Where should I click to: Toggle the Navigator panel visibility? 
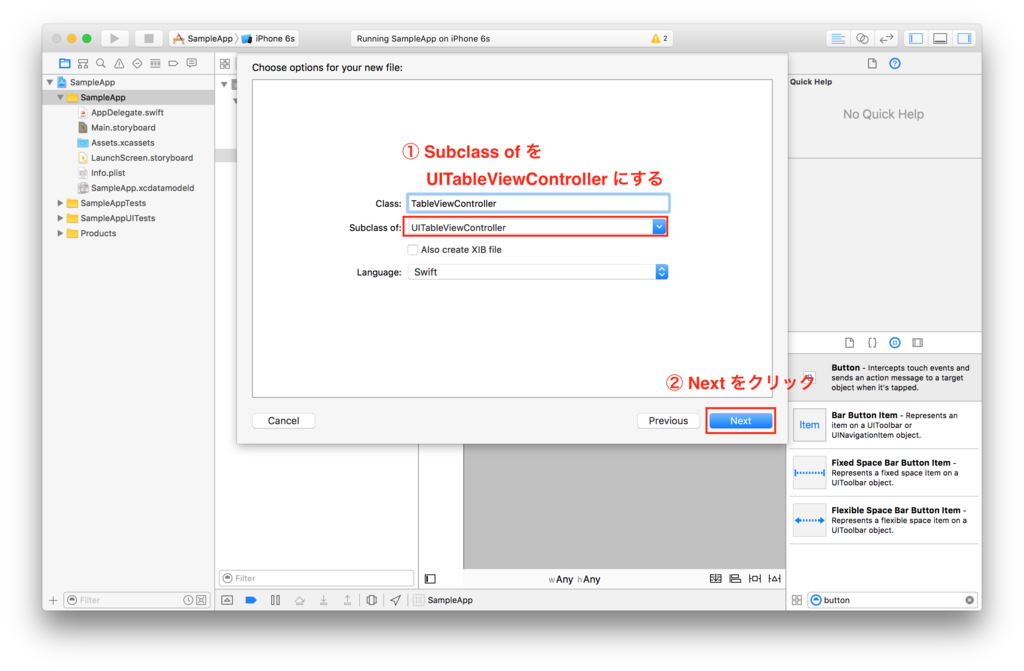click(916, 39)
